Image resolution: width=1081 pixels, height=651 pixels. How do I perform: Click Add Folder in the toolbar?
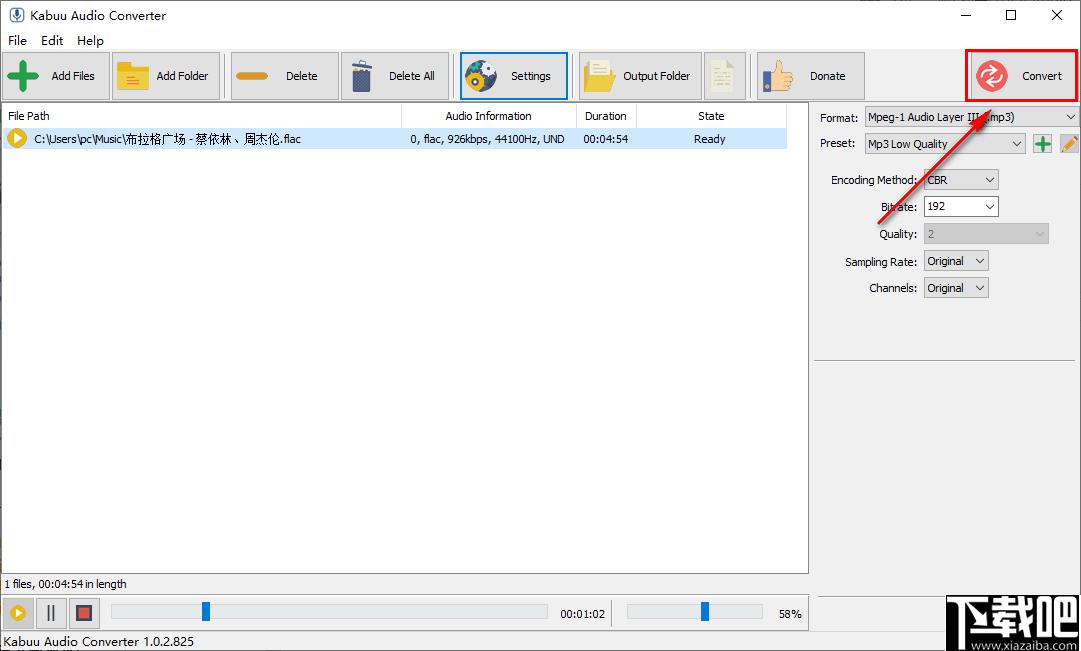[166, 76]
